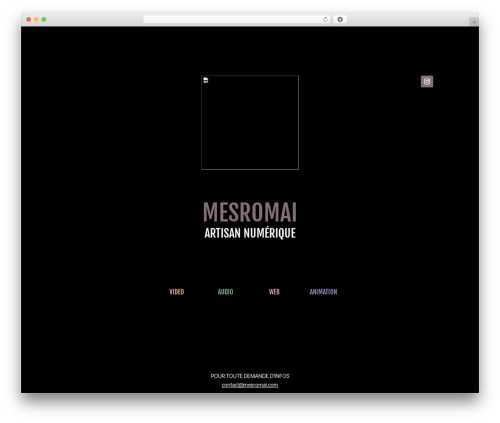The height and width of the screenshot is (423, 500).
Task: Click the ARTISAN NUMÉRIQUE tagline
Action: [250, 233]
